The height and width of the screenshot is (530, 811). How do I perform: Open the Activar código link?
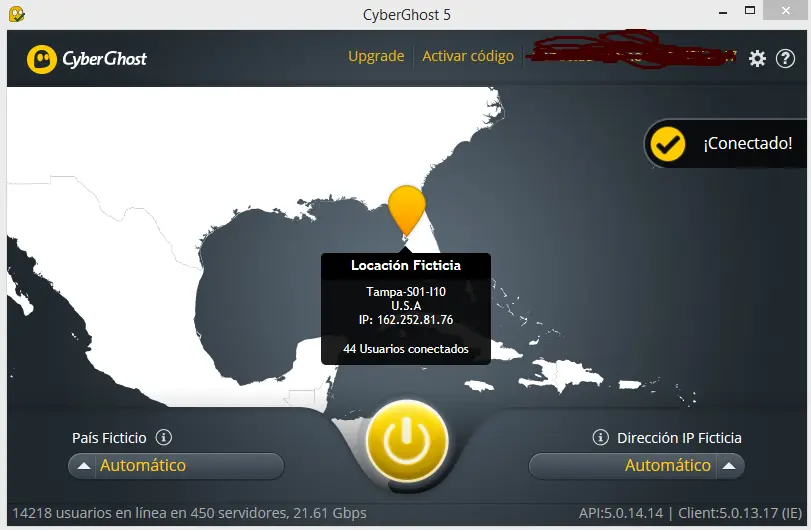click(x=468, y=56)
